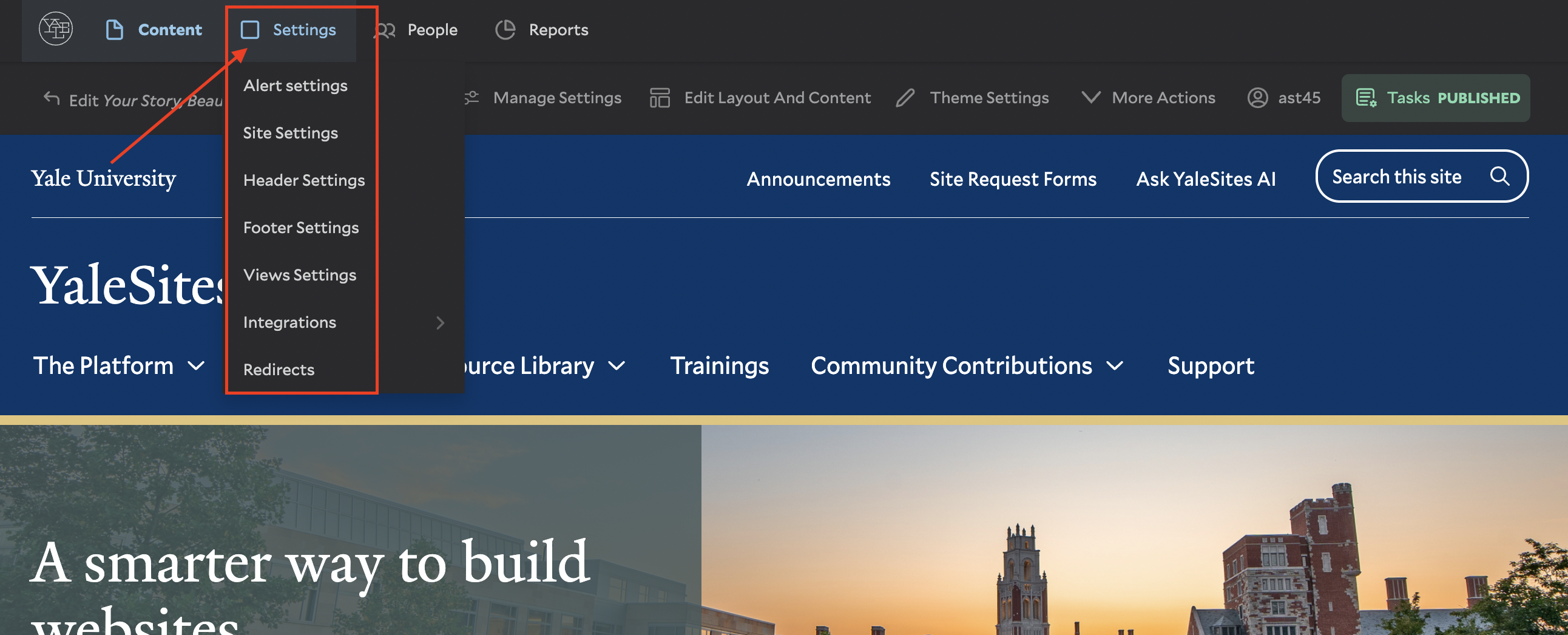
Task: Open the Reports menu
Action: [x=542, y=29]
